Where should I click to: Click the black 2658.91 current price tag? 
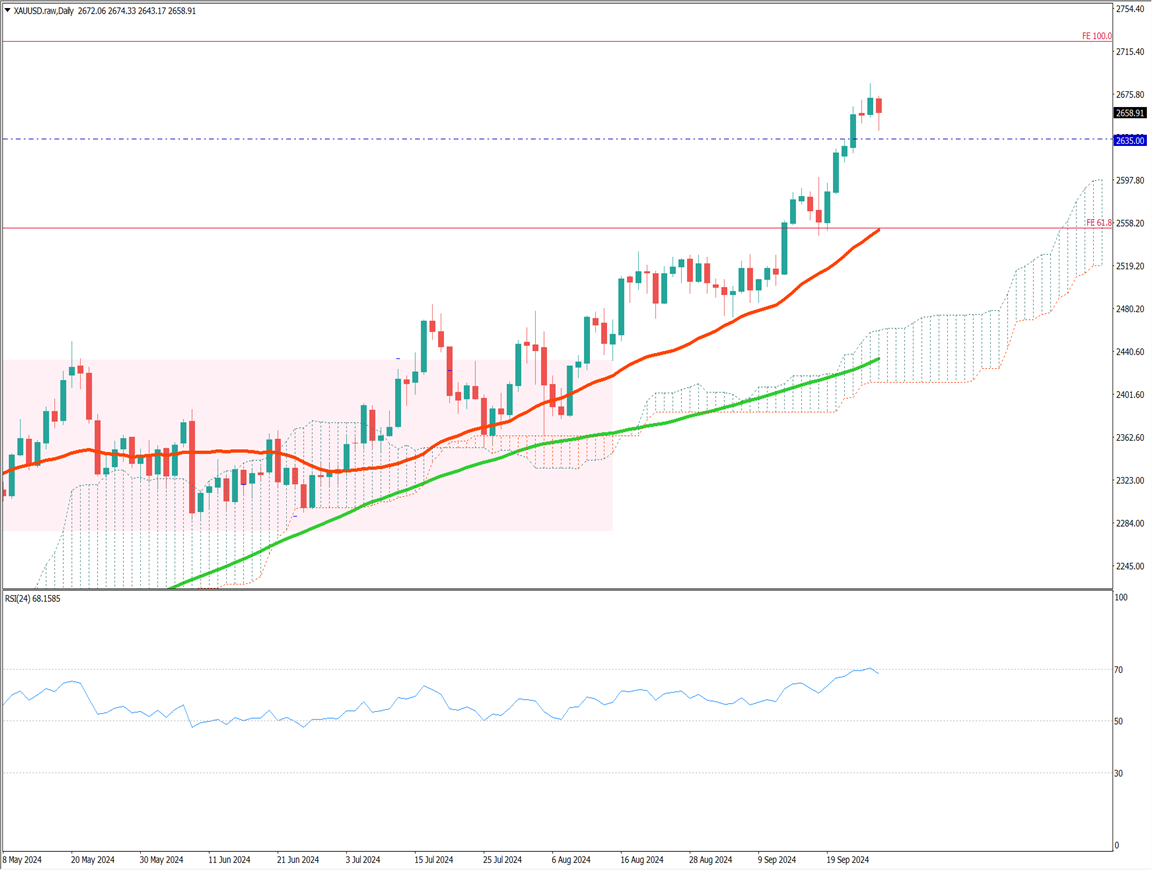1130,113
